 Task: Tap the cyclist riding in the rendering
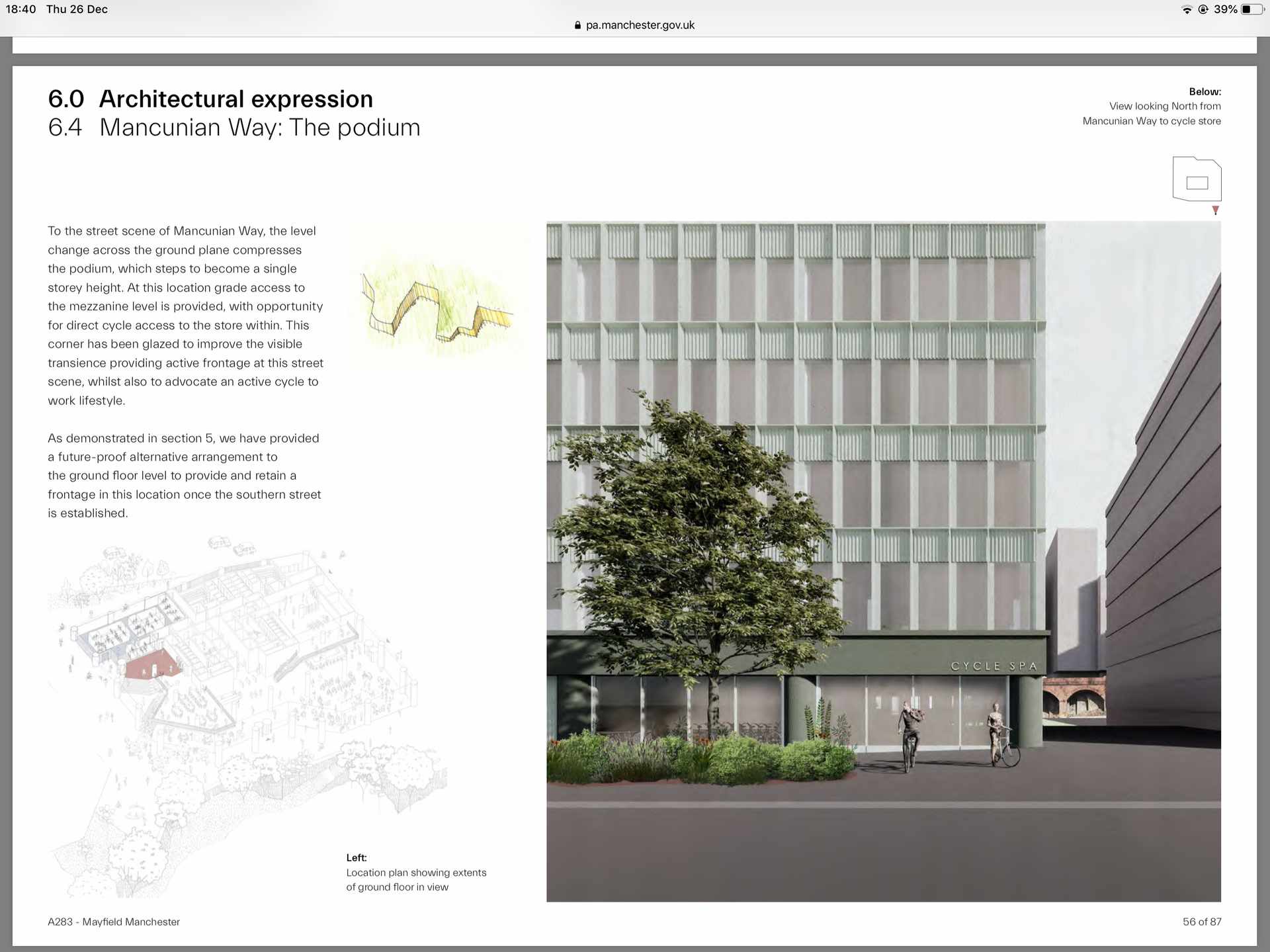click(910, 736)
